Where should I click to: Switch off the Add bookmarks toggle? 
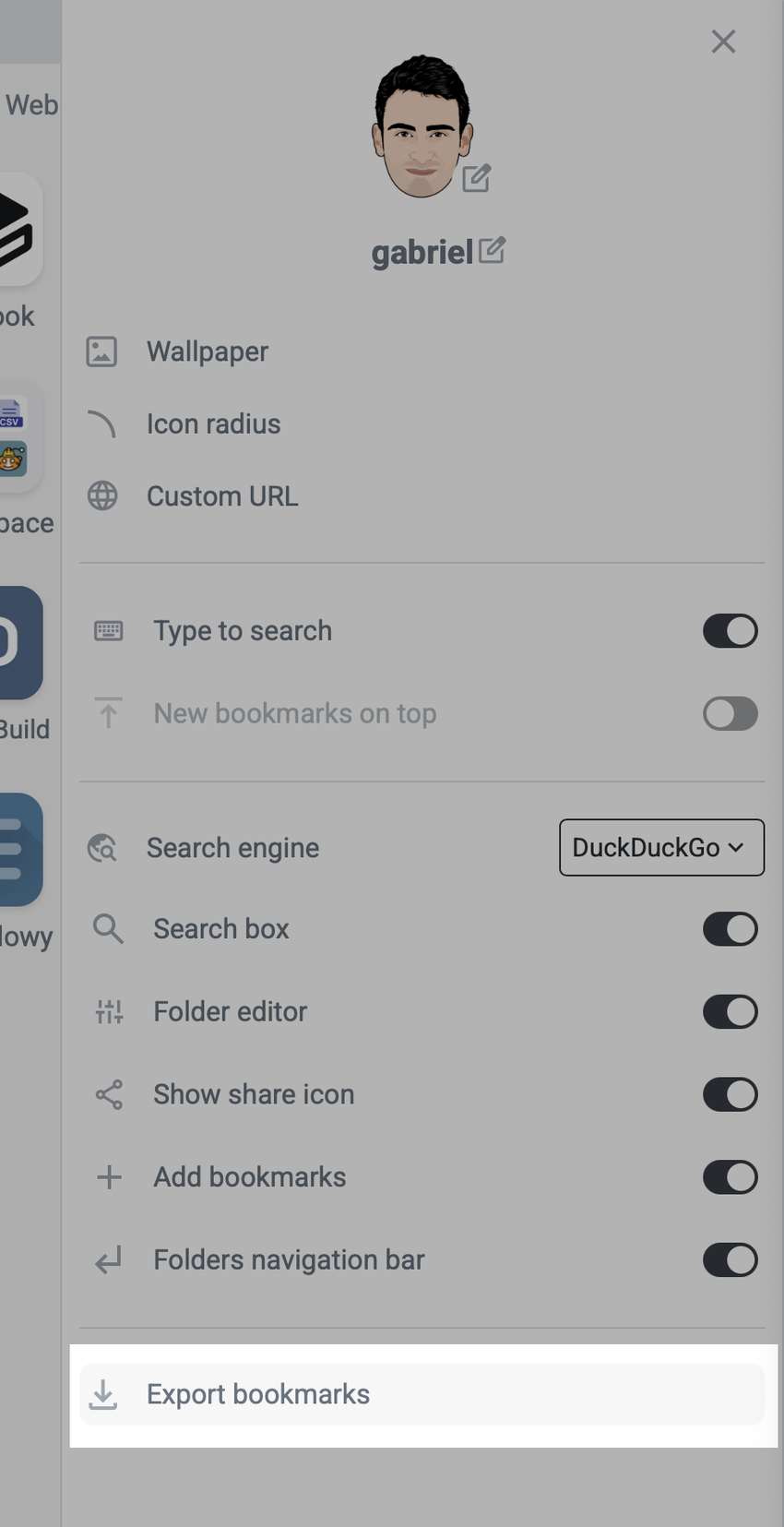tap(730, 1177)
